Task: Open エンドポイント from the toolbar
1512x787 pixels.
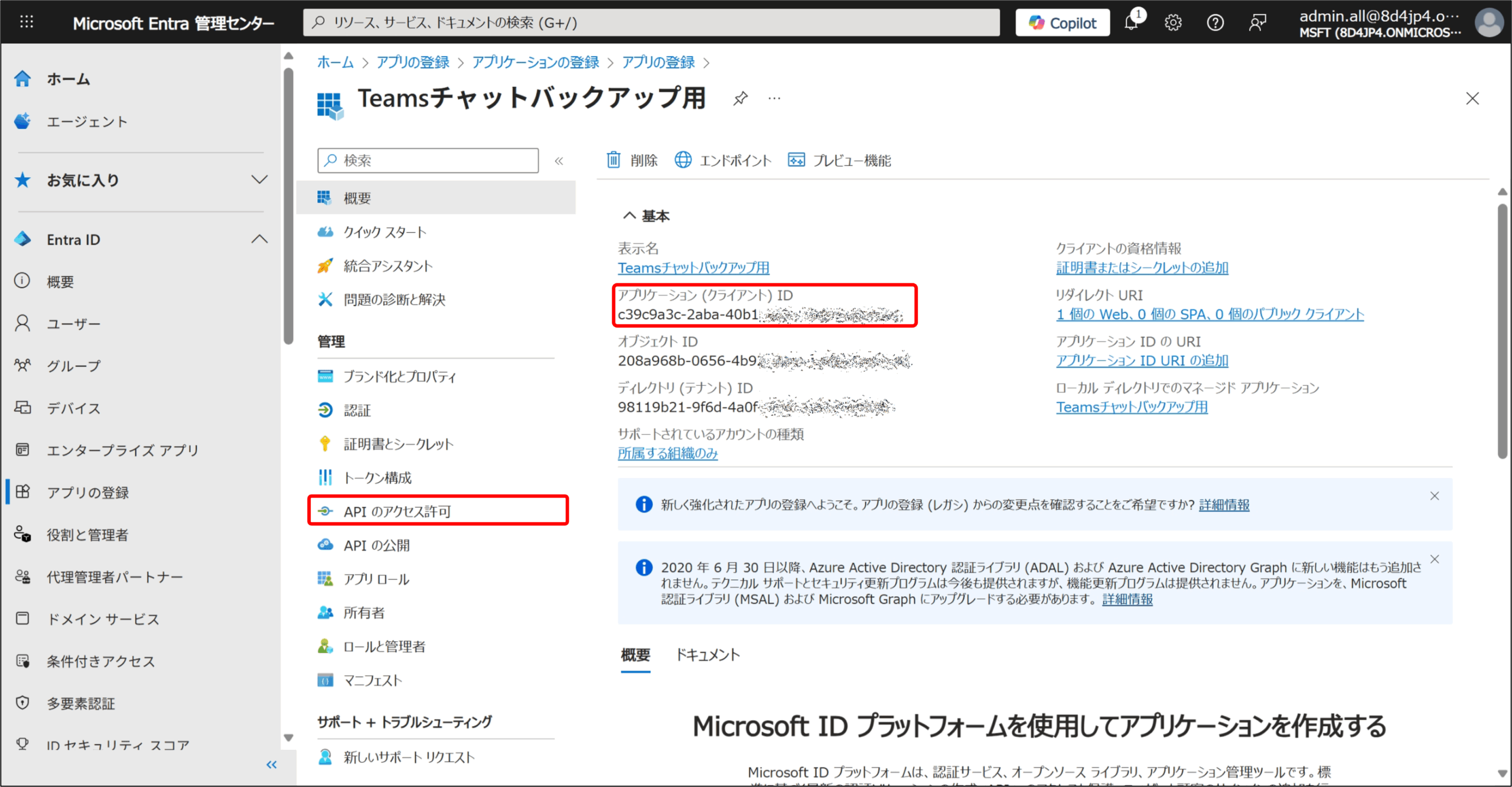Action: (x=723, y=160)
